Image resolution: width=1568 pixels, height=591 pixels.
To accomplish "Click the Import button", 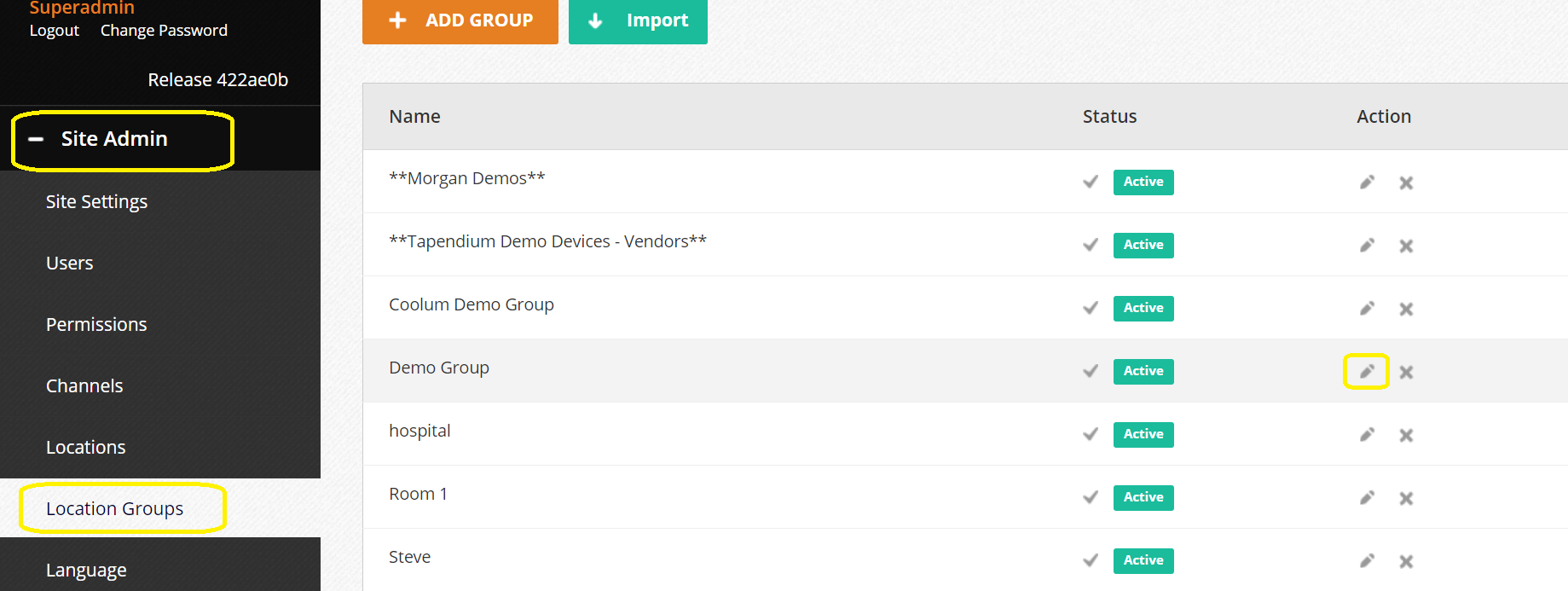I will pos(638,20).
